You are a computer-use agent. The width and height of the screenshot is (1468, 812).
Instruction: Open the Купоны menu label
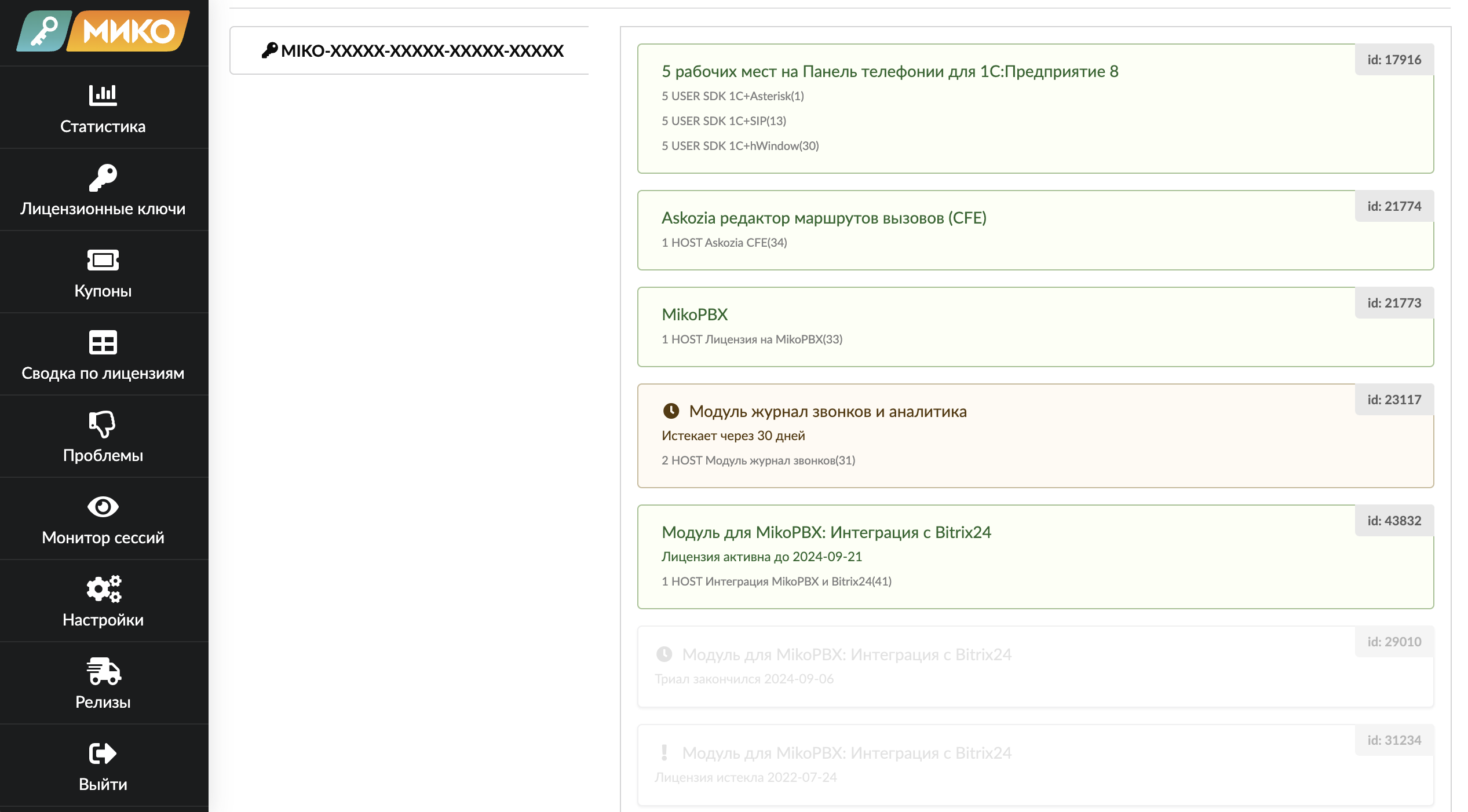103,291
